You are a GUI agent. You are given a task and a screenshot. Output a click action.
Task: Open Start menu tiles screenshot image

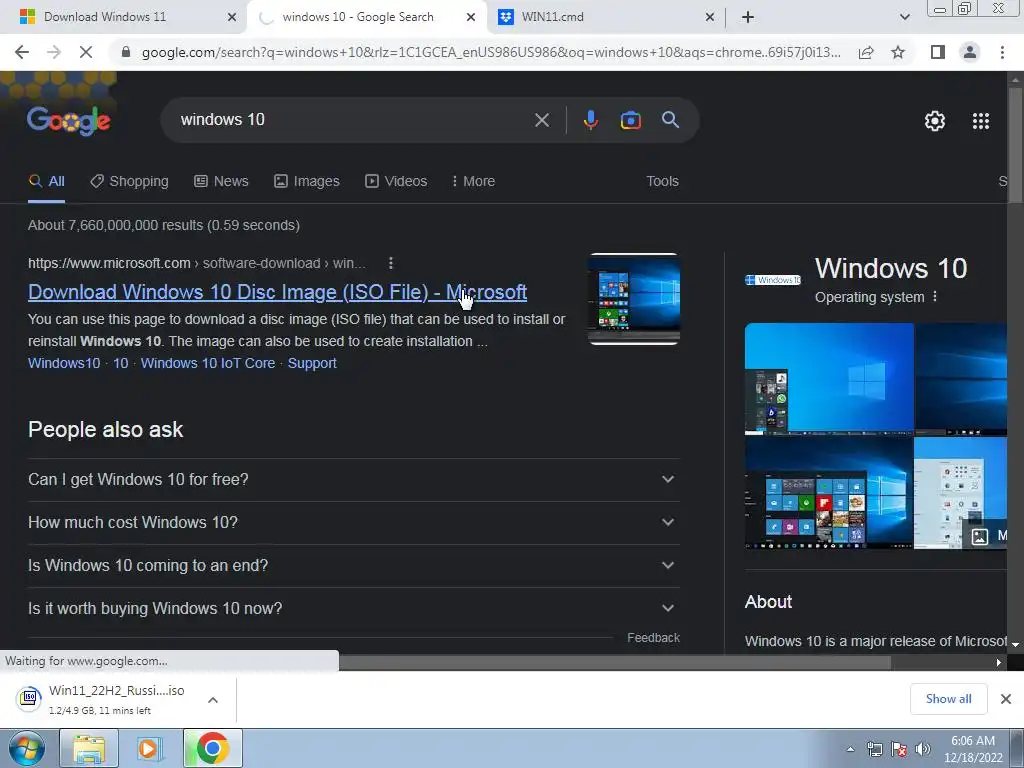coord(829,493)
